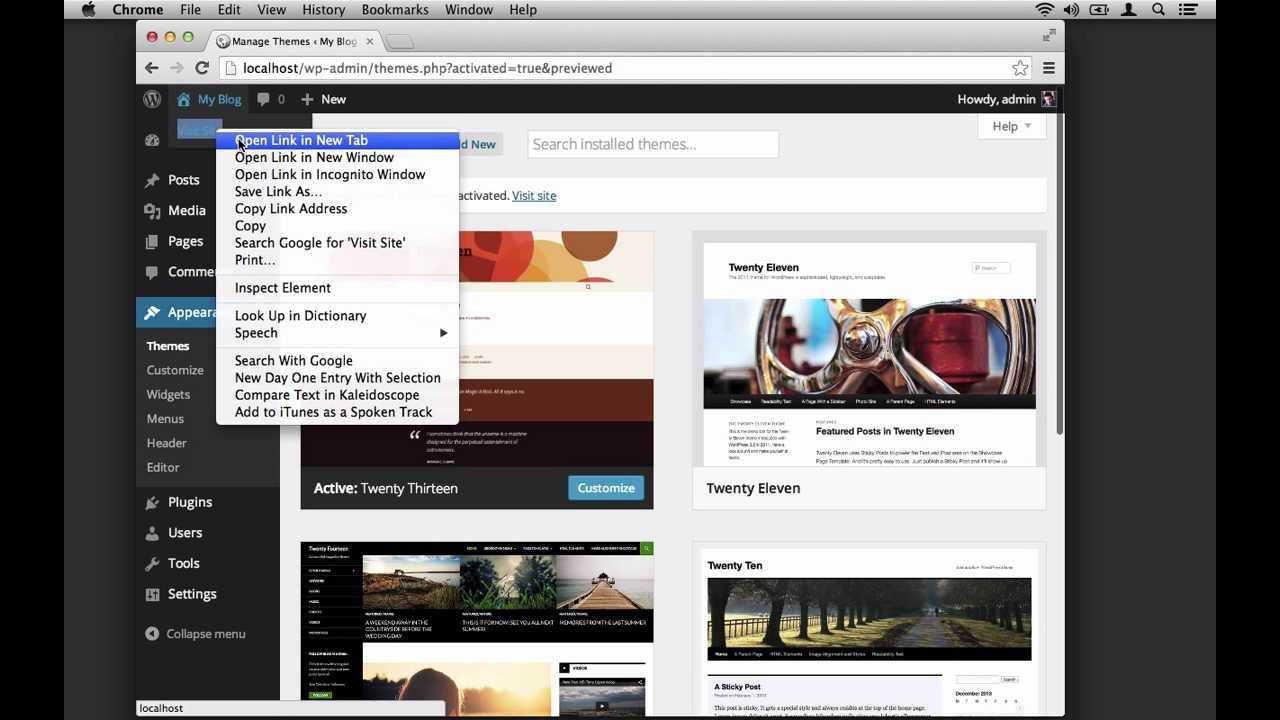This screenshot has width=1280, height=720.
Task: Select Save Link As…
Action: pyautogui.click(x=338, y=191)
